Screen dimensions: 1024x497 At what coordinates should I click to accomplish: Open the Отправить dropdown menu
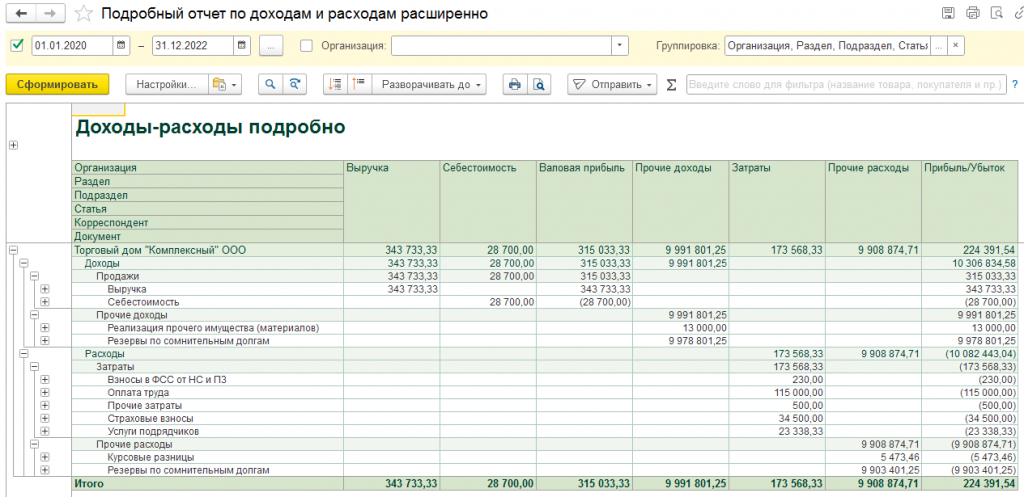tap(612, 84)
